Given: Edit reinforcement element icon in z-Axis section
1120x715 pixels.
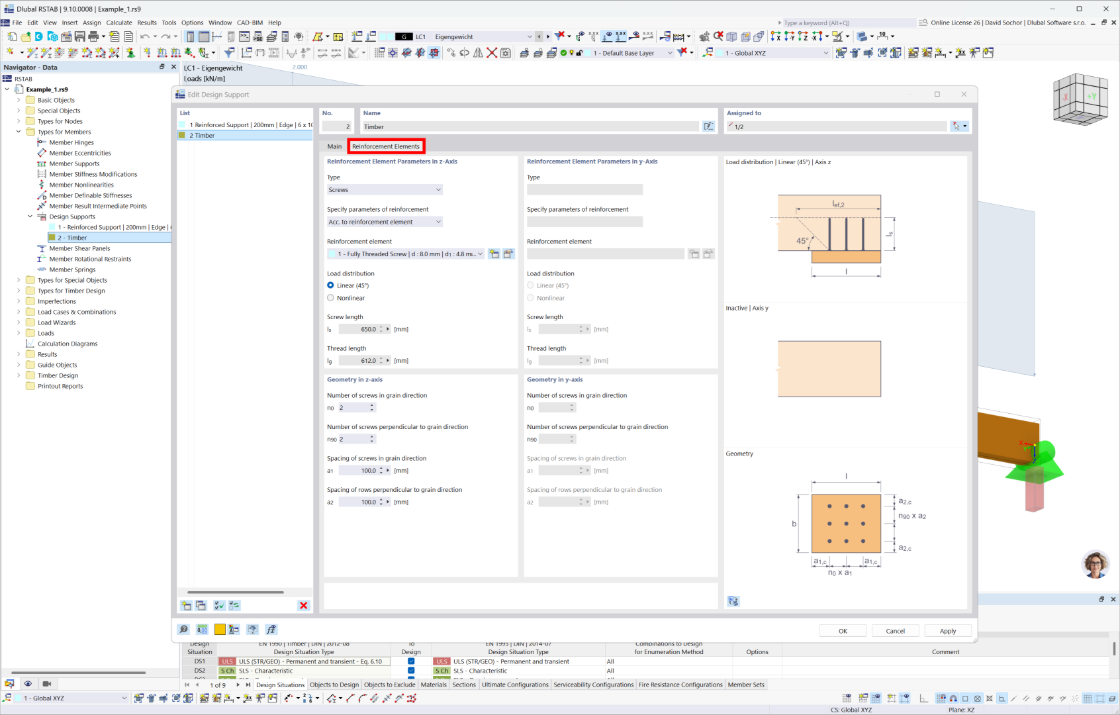Looking at the screenshot, I should click(509, 254).
